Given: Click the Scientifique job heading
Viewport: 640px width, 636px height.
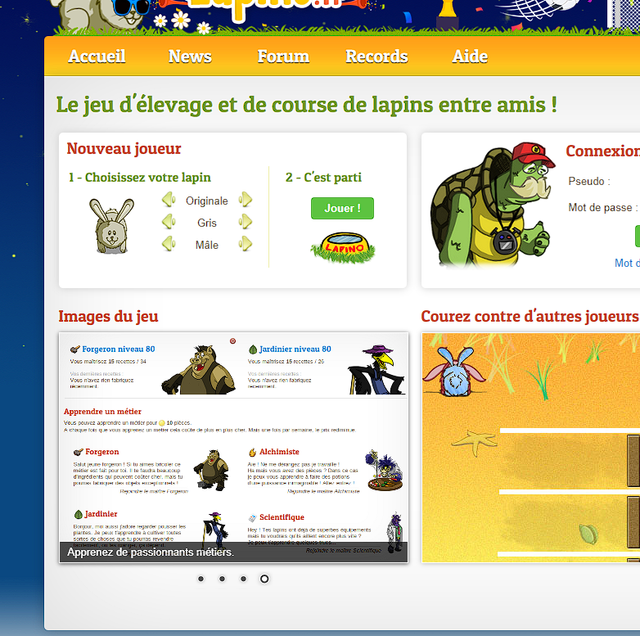Looking at the screenshot, I should click(282, 517).
